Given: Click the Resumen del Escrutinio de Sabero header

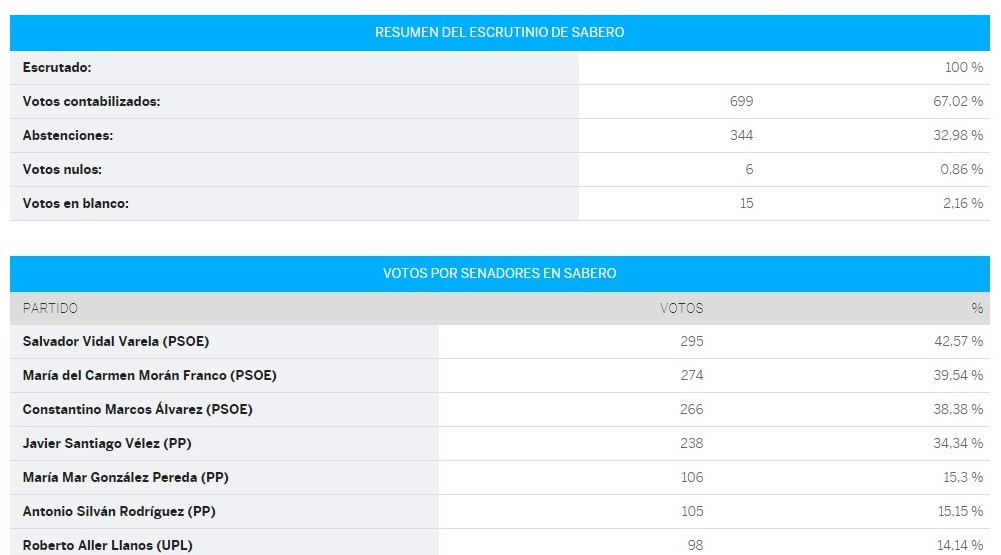Looking at the screenshot, I should coord(500,33).
